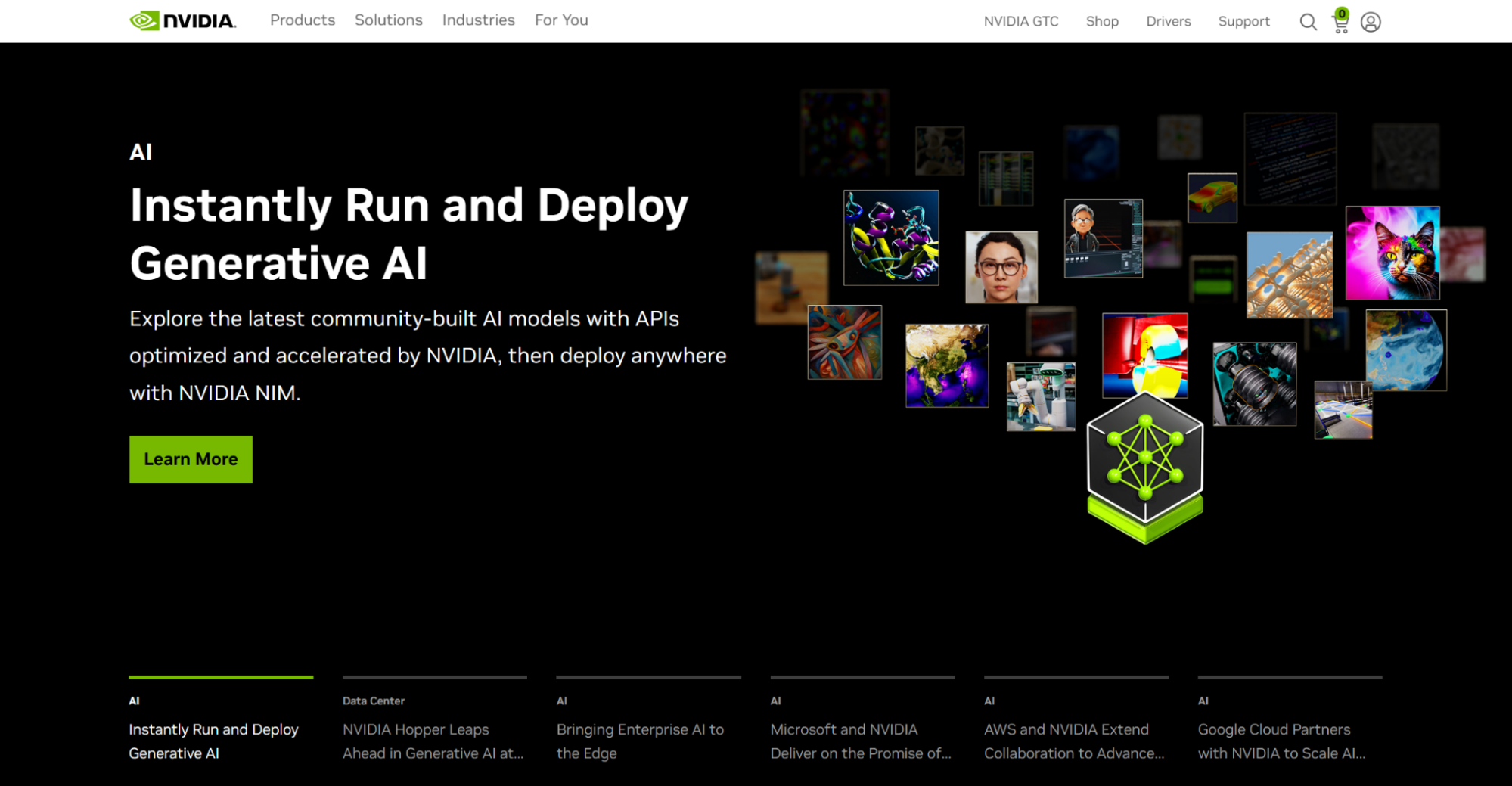
Task: Click the warehouse floor thumbnail
Action: tap(1343, 410)
